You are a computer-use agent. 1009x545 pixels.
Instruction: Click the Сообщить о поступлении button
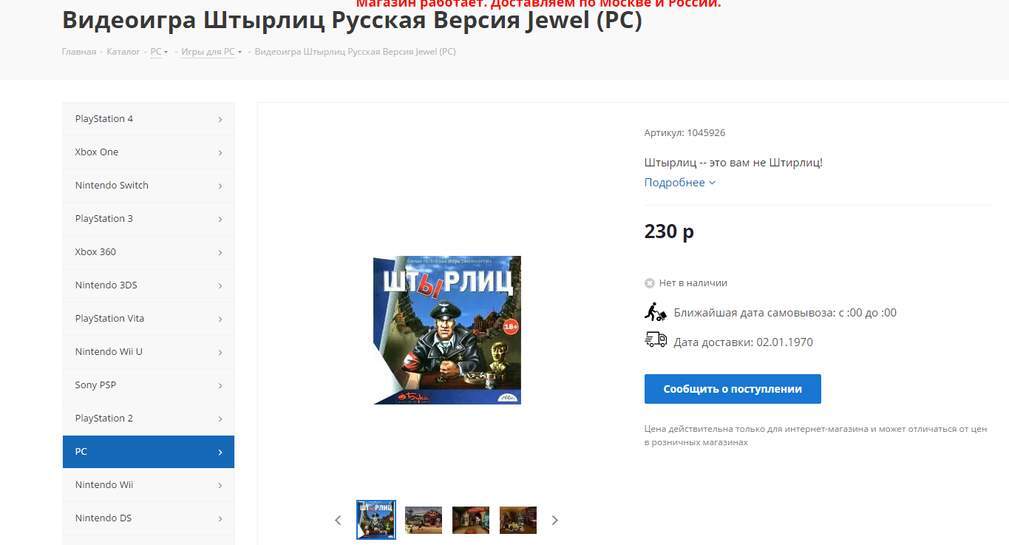pos(732,389)
